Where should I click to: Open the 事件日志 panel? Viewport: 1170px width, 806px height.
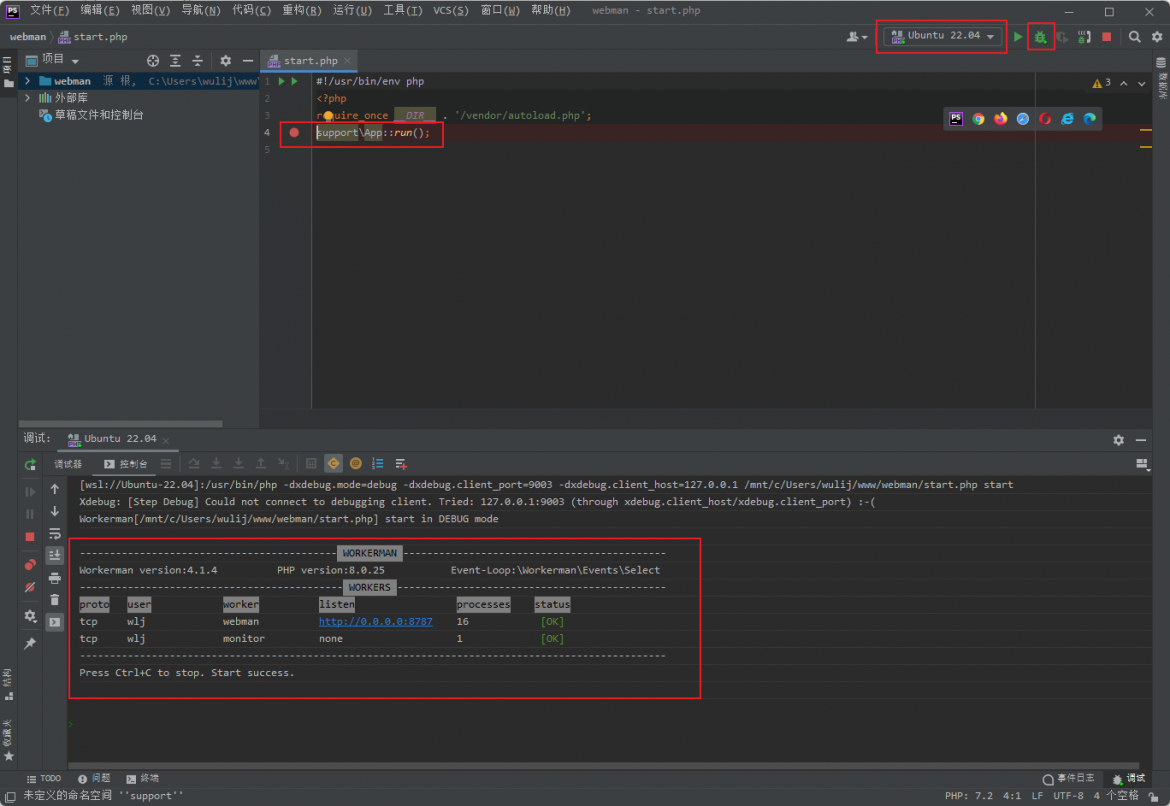click(x=1069, y=778)
